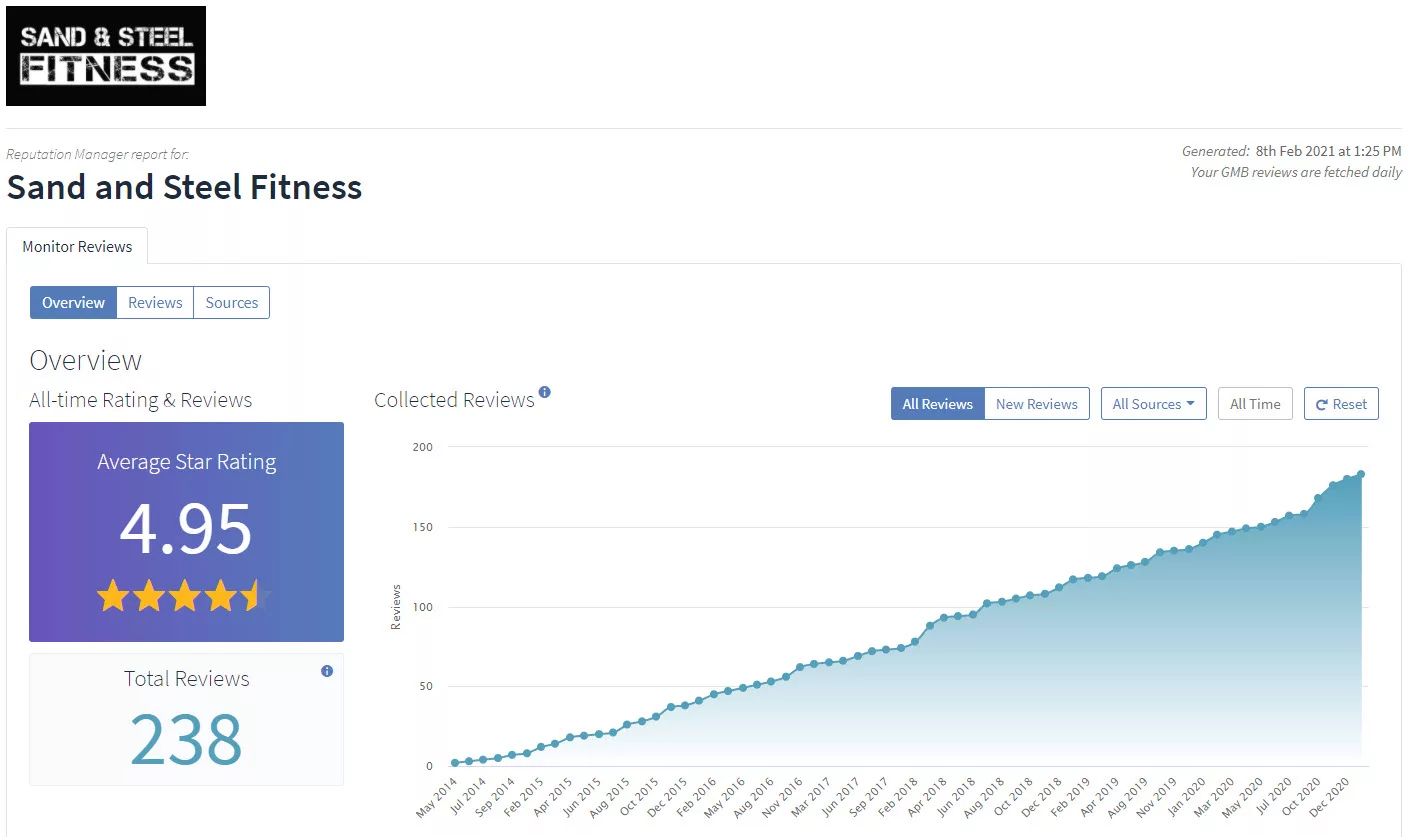Click the 4.95 rating value

[186, 528]
